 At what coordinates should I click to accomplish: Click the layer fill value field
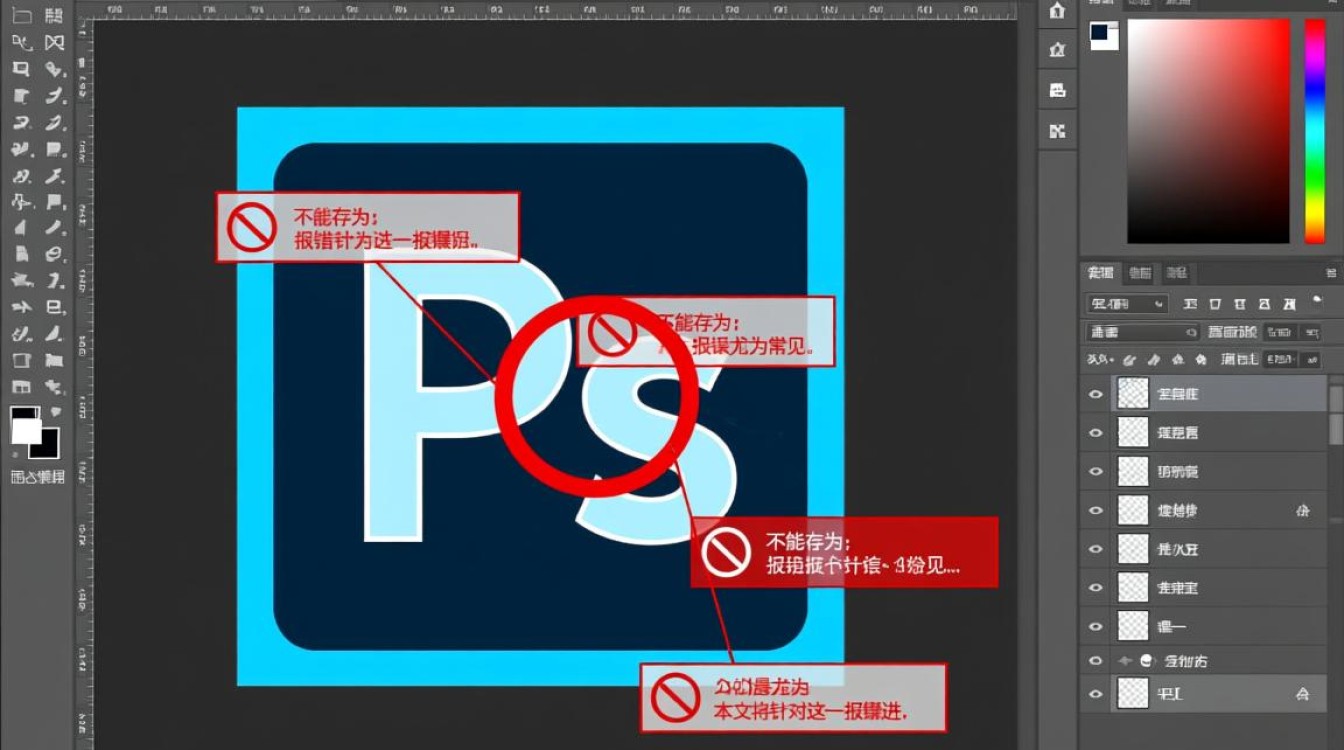(1278, 359)
